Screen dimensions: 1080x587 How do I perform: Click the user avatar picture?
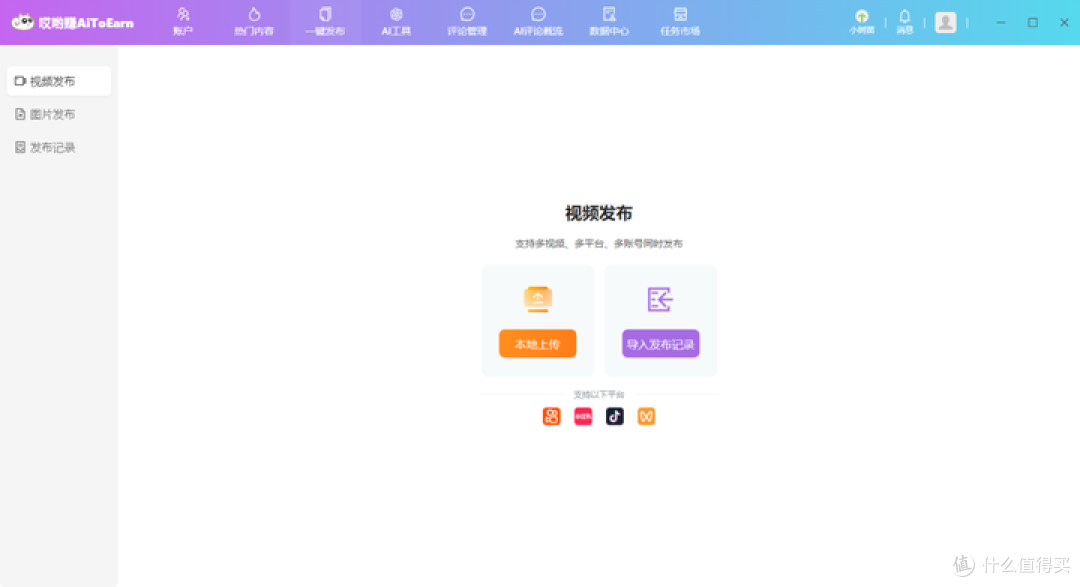click(945, 22)
